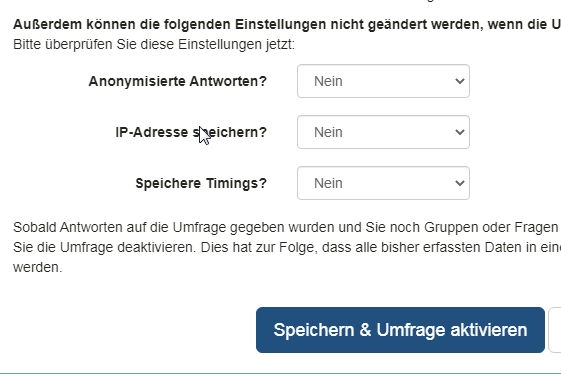The width and height of the screenshot is (561, 382).
Task: Click the word 'Umfrage' inside the activate button
Action: point(411,330)
